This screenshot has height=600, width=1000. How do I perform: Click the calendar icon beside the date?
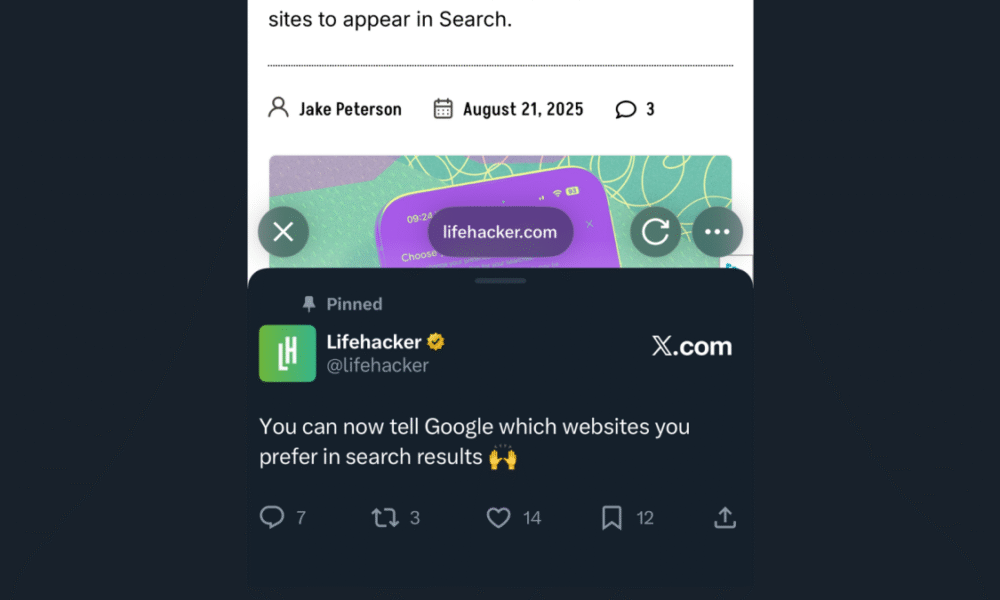pyautogui.click(x=443, y=109)
